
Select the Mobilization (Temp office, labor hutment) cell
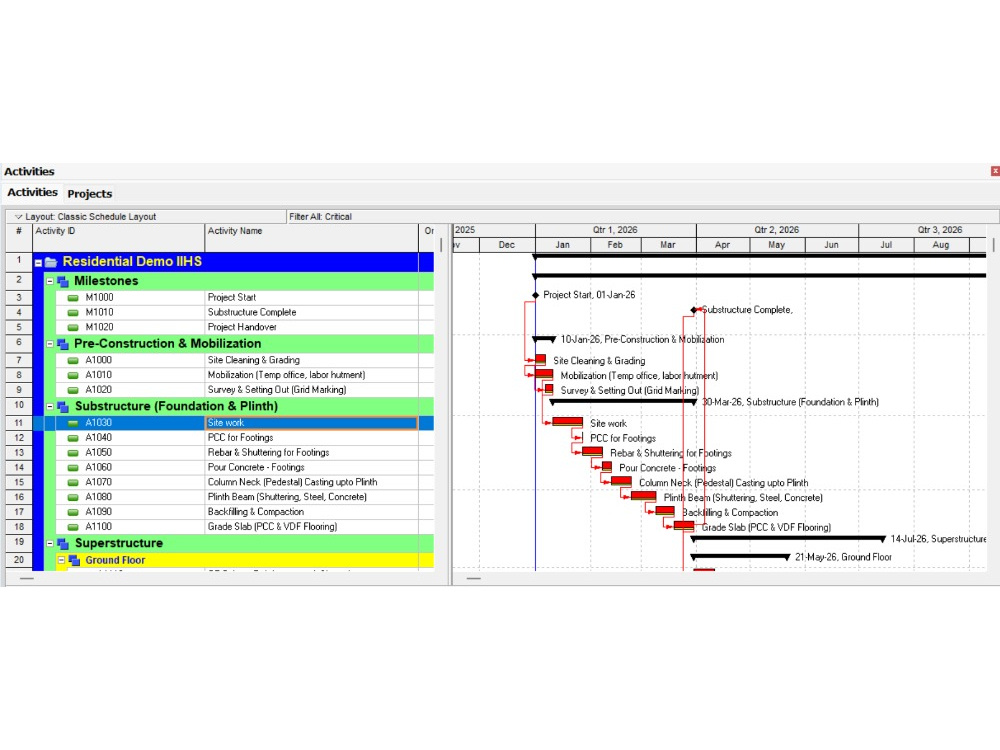click(311, 375)
